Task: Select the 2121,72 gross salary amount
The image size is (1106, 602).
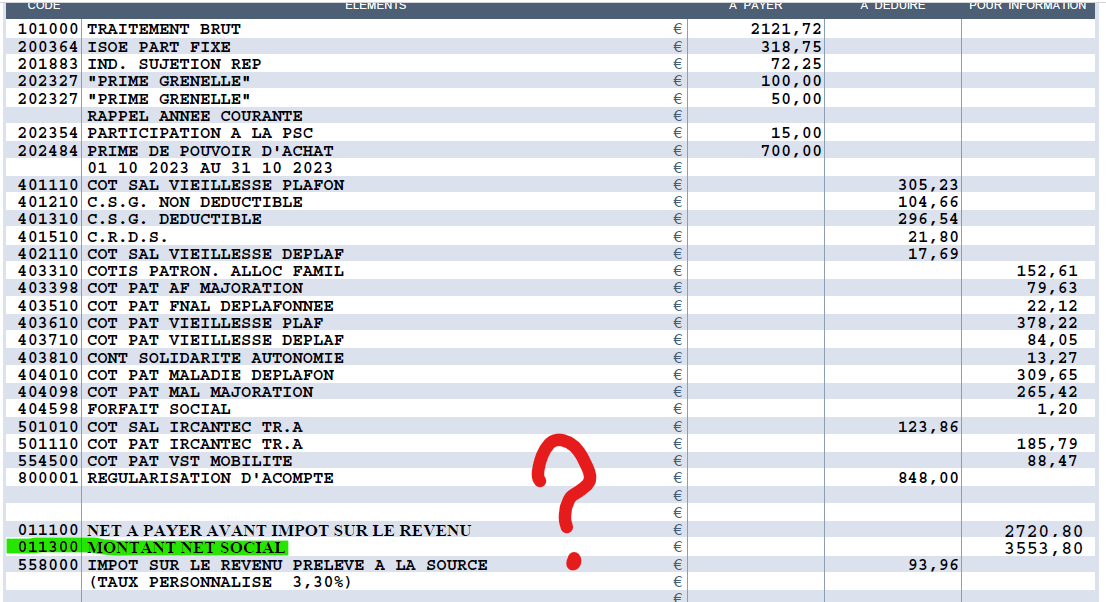Action: 786,29
